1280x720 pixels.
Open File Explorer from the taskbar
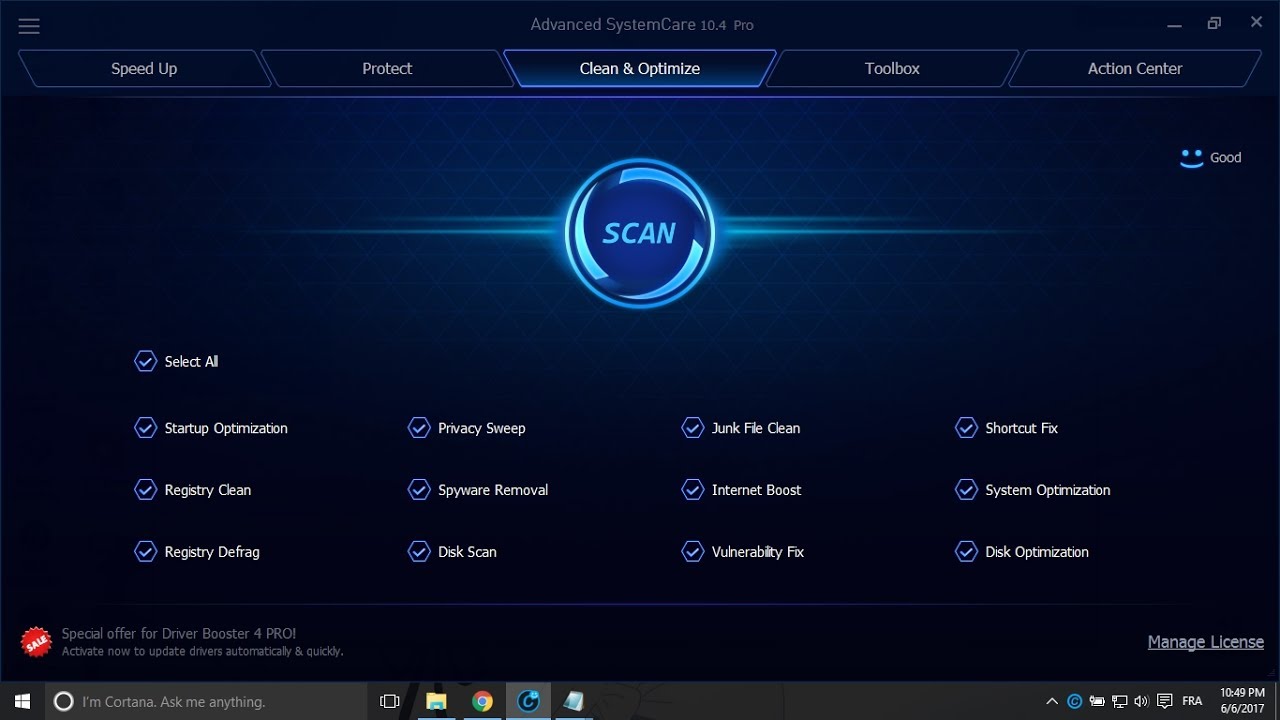436,701
